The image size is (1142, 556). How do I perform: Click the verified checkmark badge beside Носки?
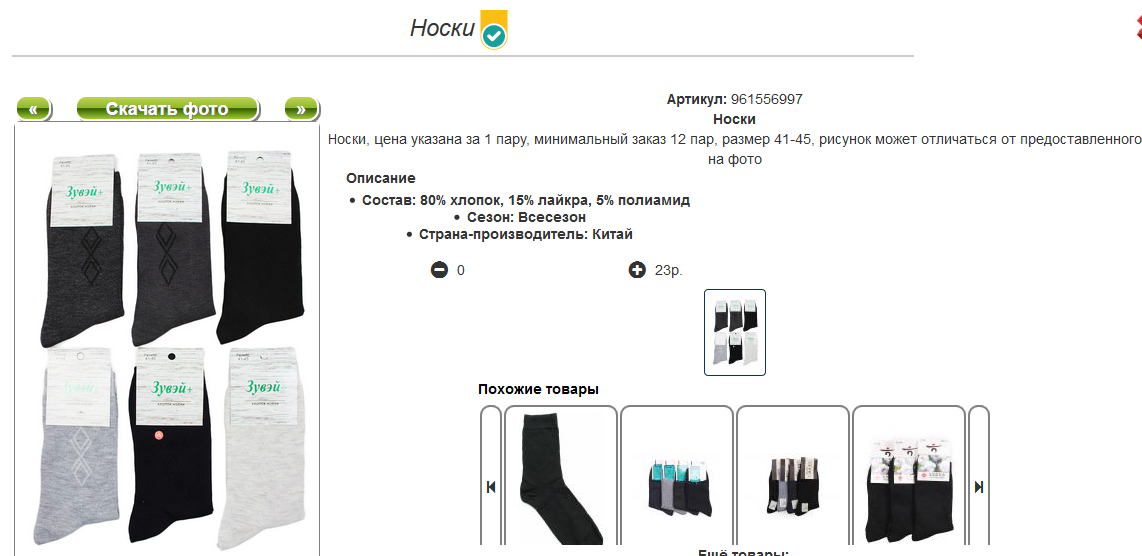494,31
